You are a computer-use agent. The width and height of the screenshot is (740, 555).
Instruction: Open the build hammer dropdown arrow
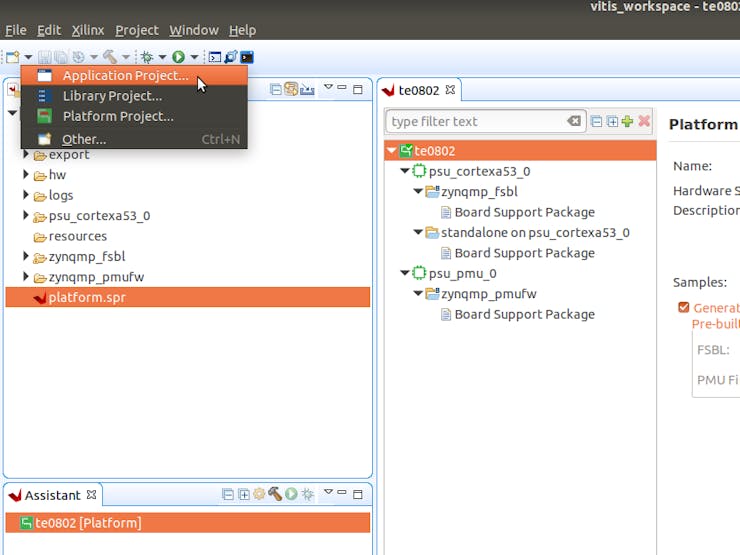coord(126,58)
